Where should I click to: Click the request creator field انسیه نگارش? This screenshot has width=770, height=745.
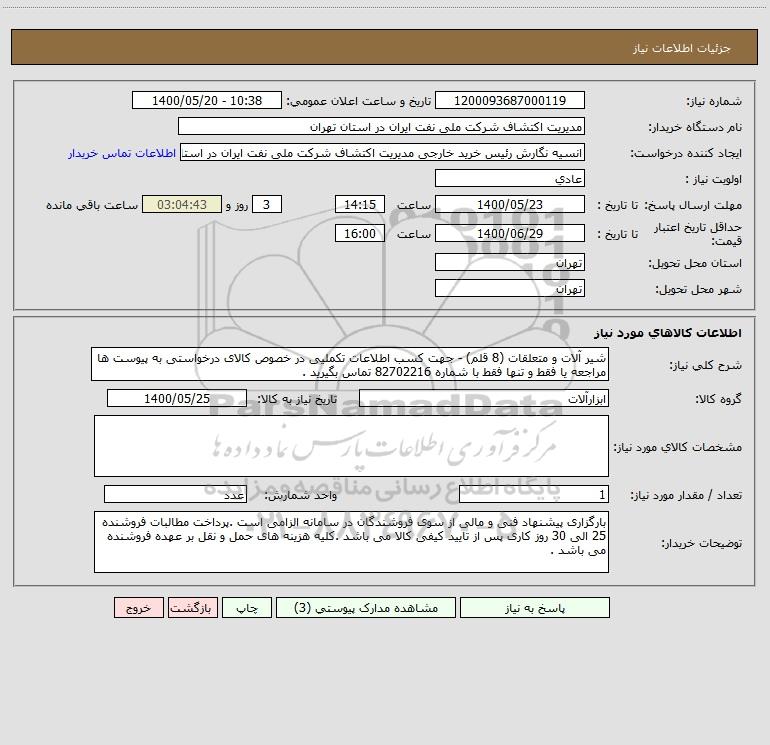click(382, 152)
